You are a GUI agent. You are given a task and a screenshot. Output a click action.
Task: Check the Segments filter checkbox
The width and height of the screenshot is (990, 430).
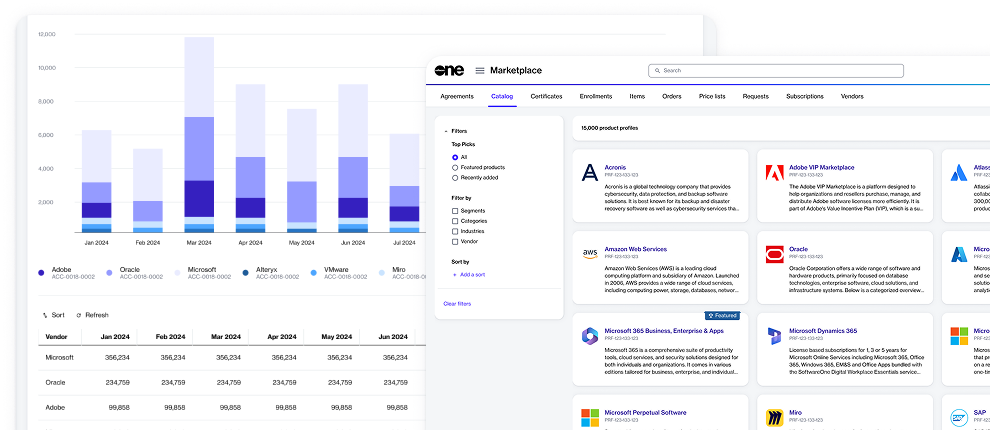click(455, 211)
